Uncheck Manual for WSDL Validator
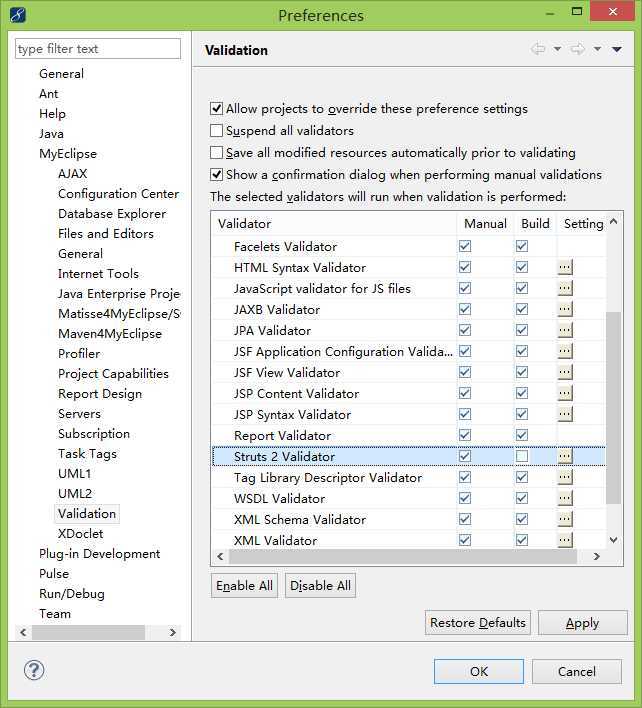 (465, 498)
